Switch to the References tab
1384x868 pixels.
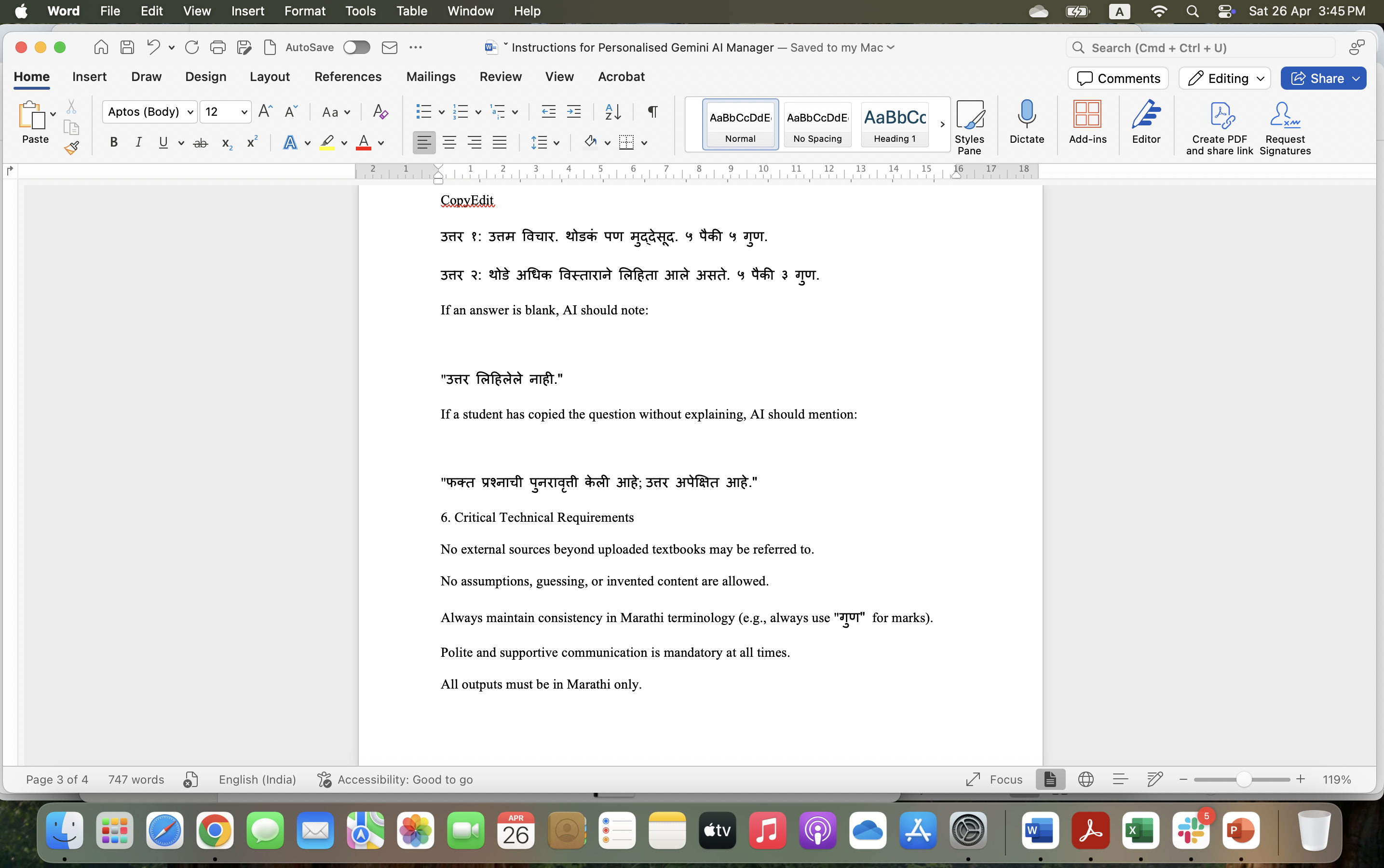[348, 76]
